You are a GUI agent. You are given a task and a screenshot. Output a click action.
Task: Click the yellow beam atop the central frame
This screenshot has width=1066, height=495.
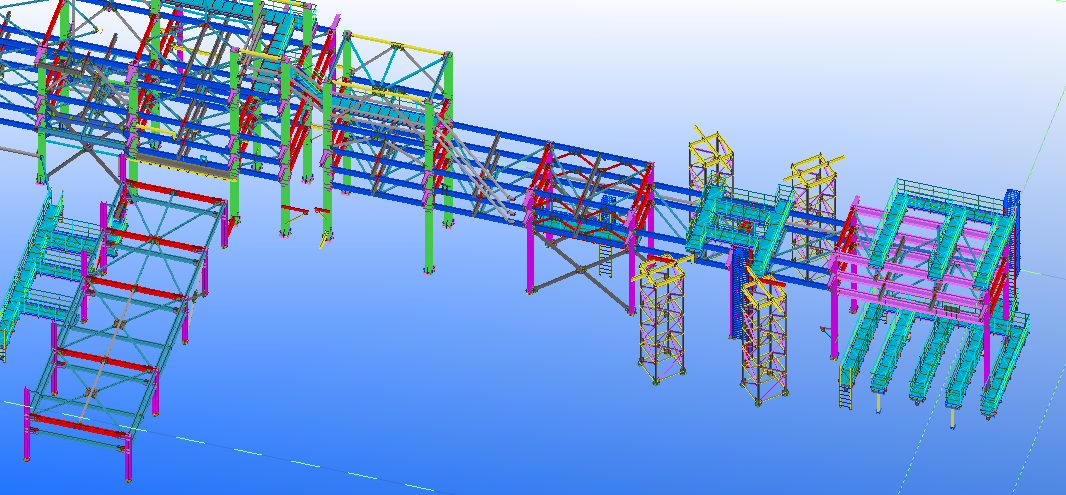pos(398,47)
